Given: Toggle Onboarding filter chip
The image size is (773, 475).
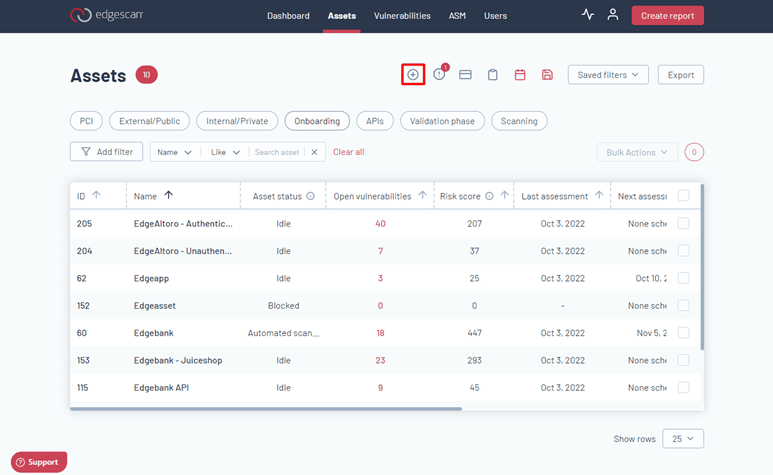Looking at the screenshot, I should [x=317, y=121].
